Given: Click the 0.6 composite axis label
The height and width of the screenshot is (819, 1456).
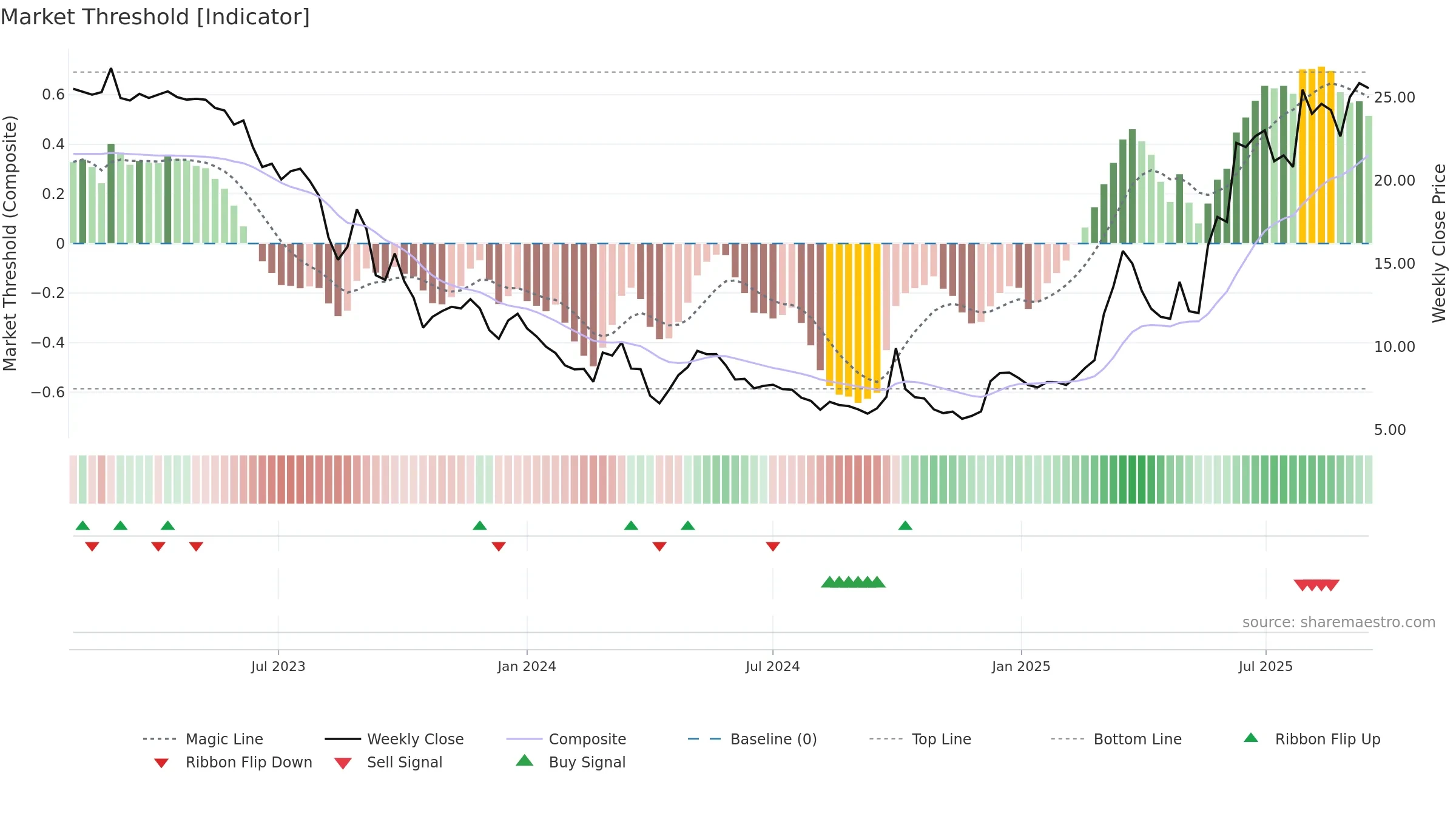Looking at the screenshot, I should click(x=53, y=94).
